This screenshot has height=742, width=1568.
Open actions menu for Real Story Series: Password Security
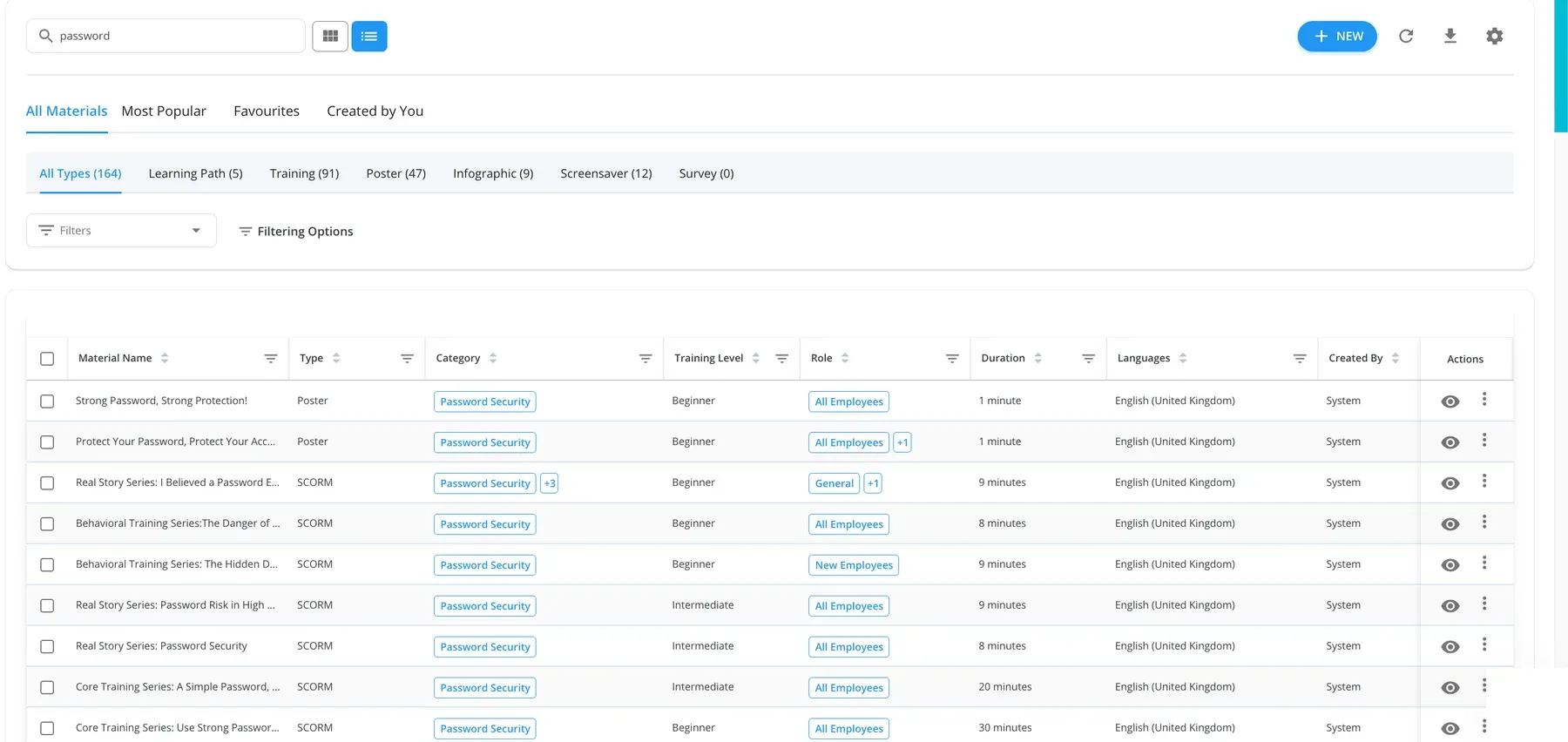coord(1484,645)
